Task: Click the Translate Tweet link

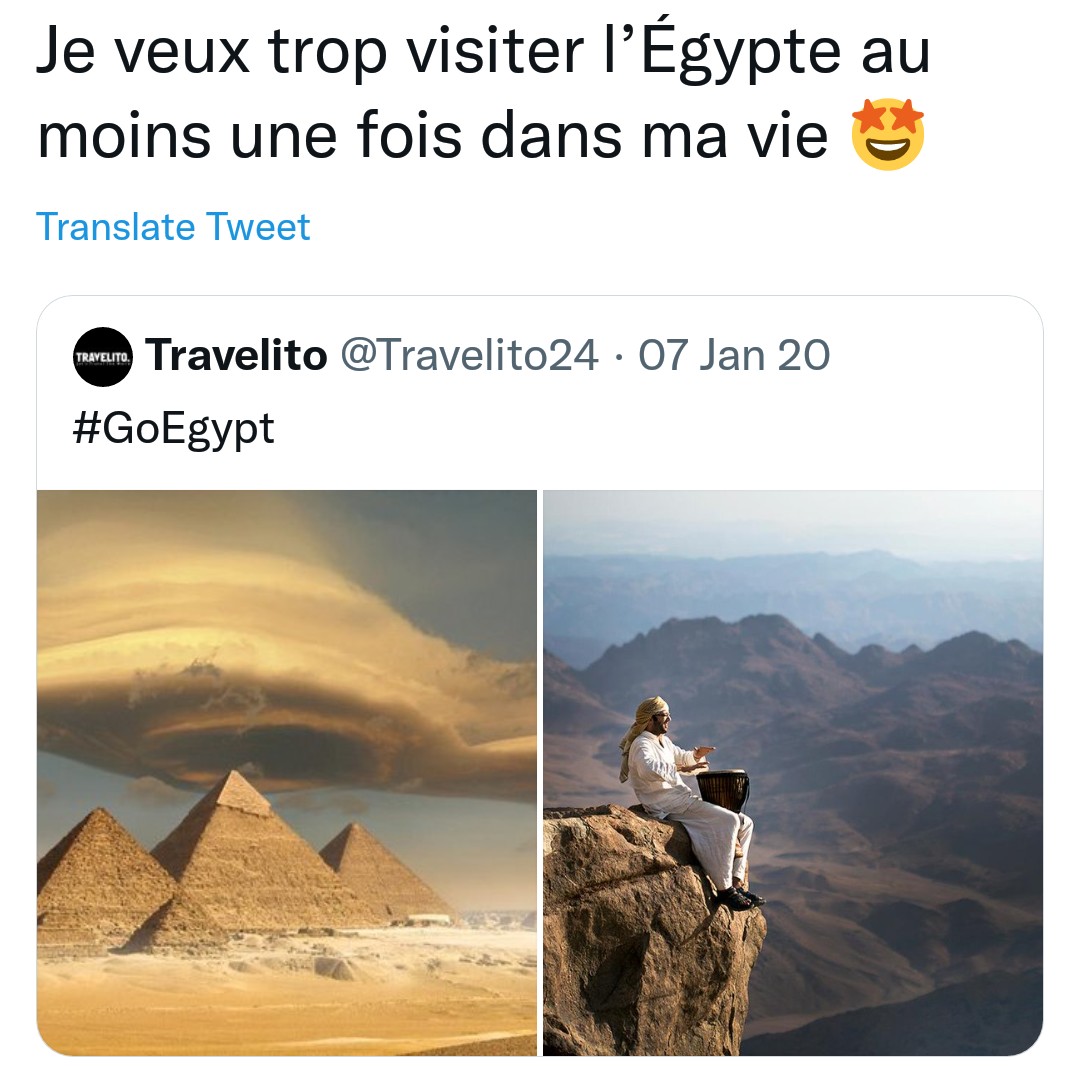Action: 173,226
